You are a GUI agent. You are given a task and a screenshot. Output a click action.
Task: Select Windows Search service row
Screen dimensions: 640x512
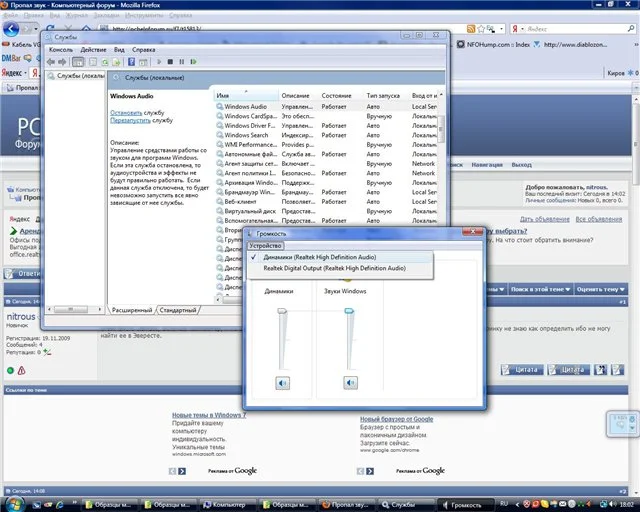tap(326, 135)
